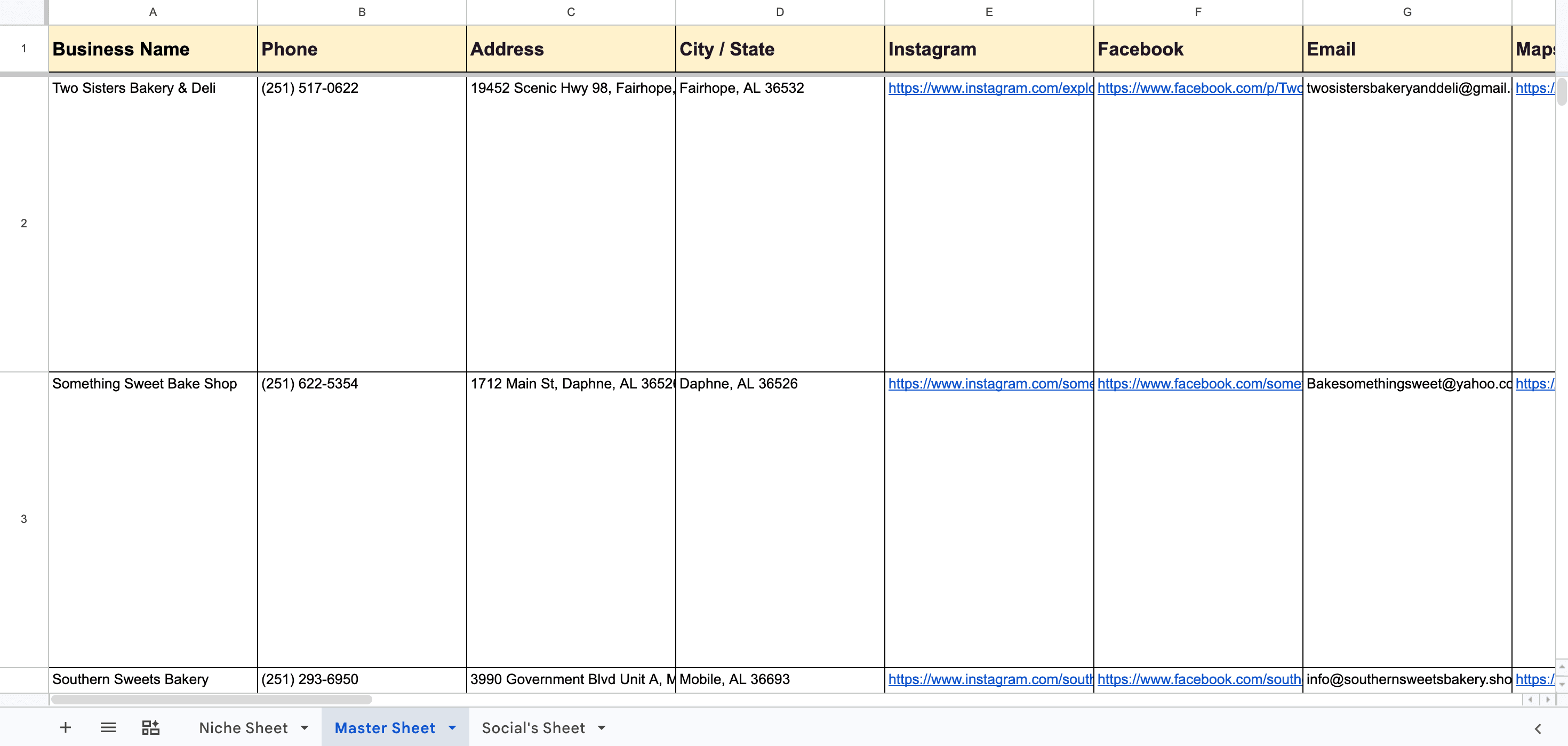Open Niche Sheet tab dropdown arrow

(305, 728)
